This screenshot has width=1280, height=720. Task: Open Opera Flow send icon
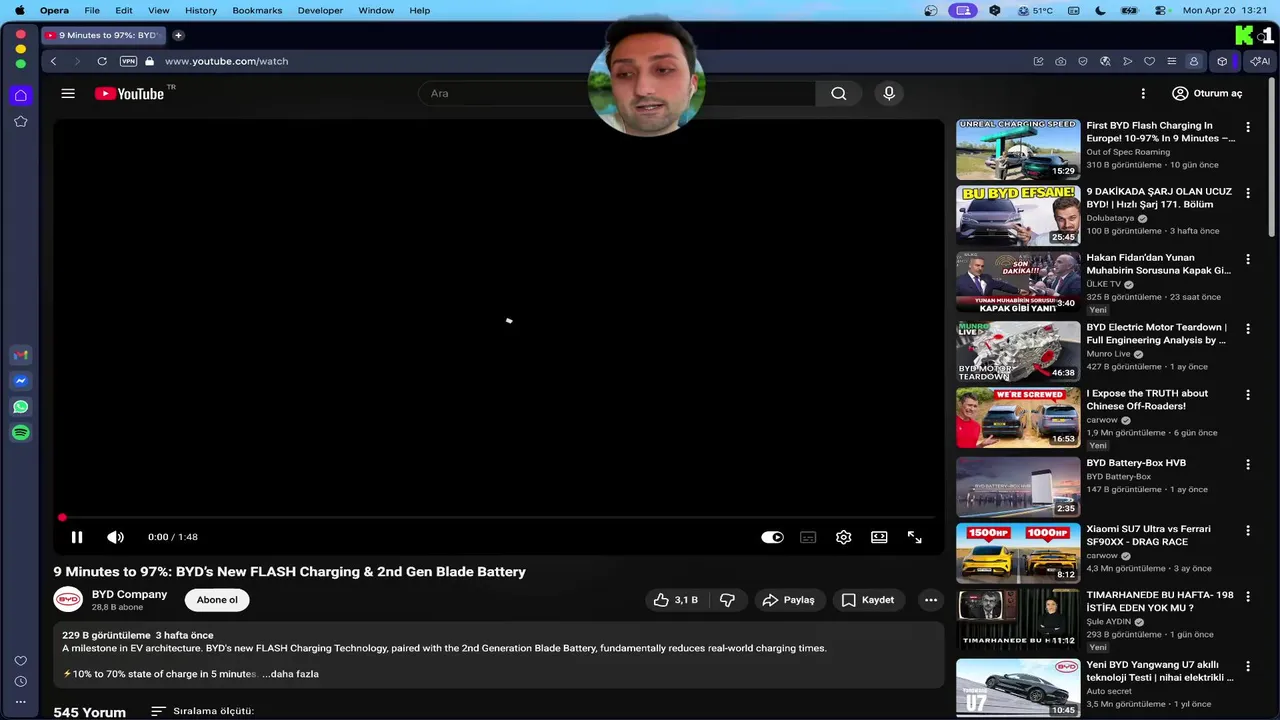tap(1127, 61)
